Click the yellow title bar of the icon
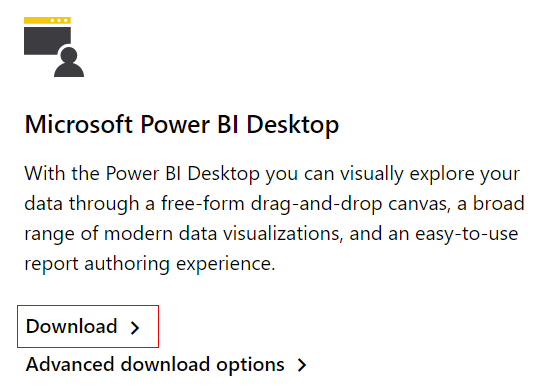The height and width of the screenshot is (389, 541). click(x=47, y=20)
